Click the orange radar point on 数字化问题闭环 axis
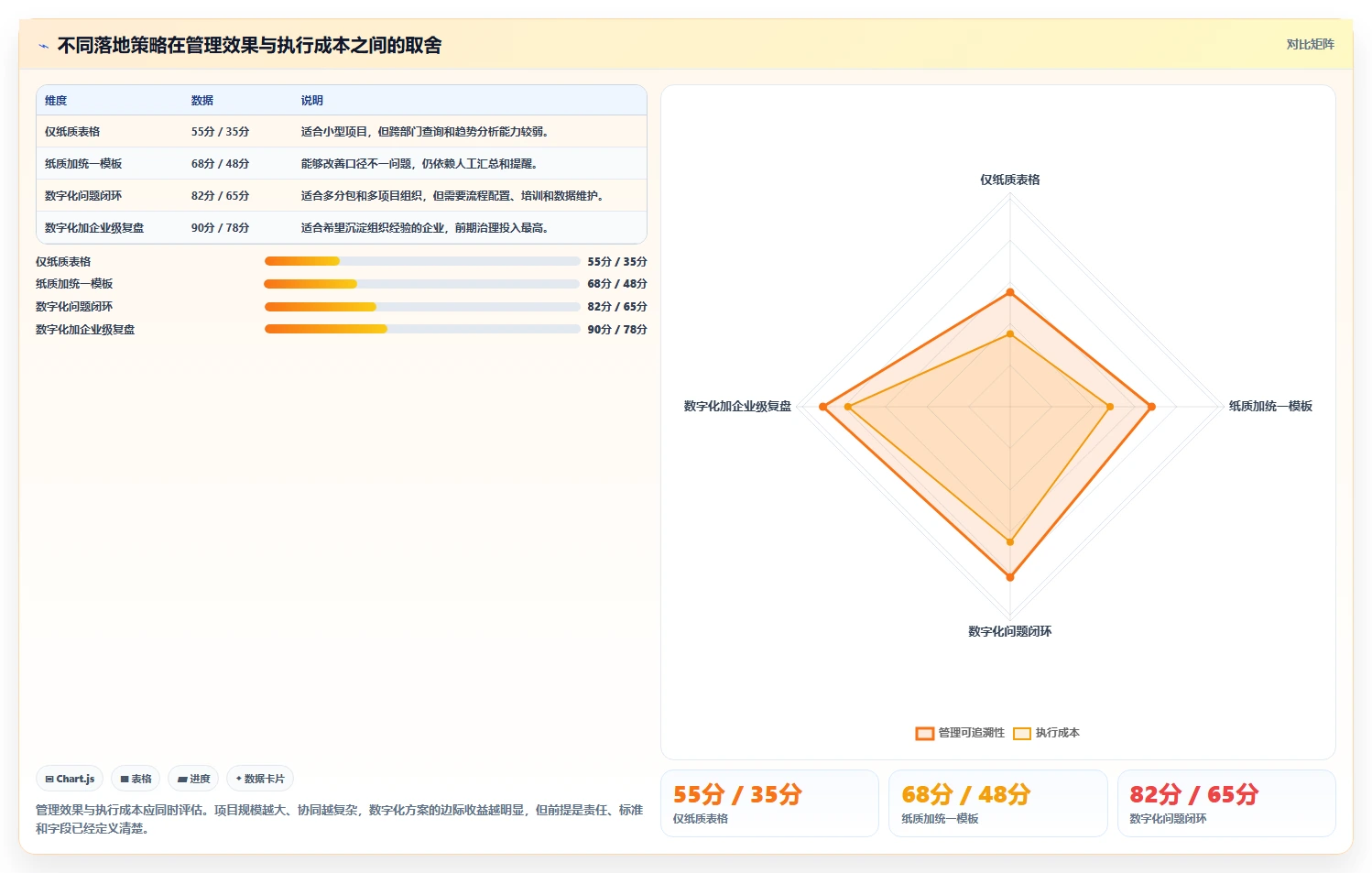 click(x=1010, y=577)
